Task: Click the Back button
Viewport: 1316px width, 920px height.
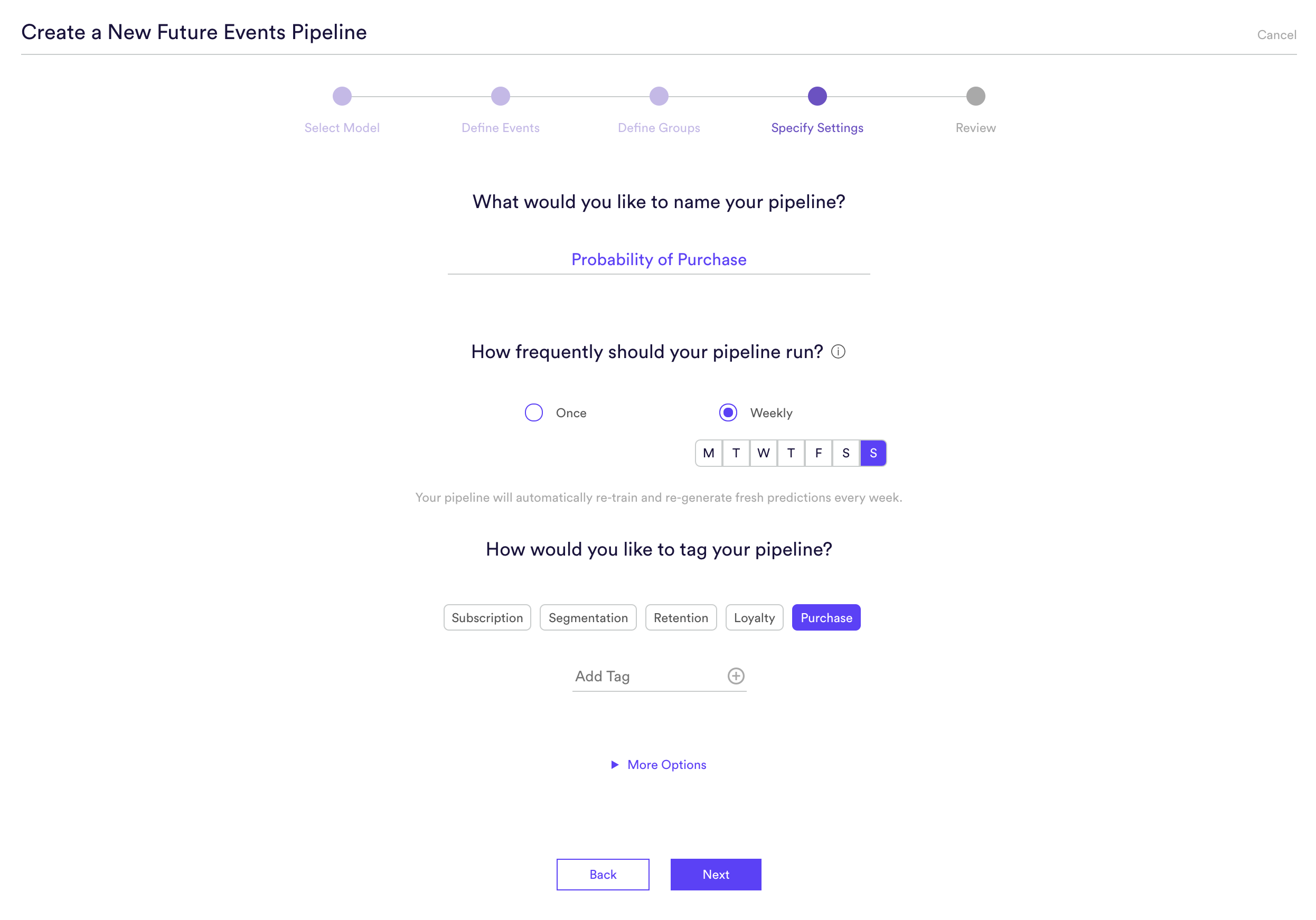Action: click(x=603, y=875)
